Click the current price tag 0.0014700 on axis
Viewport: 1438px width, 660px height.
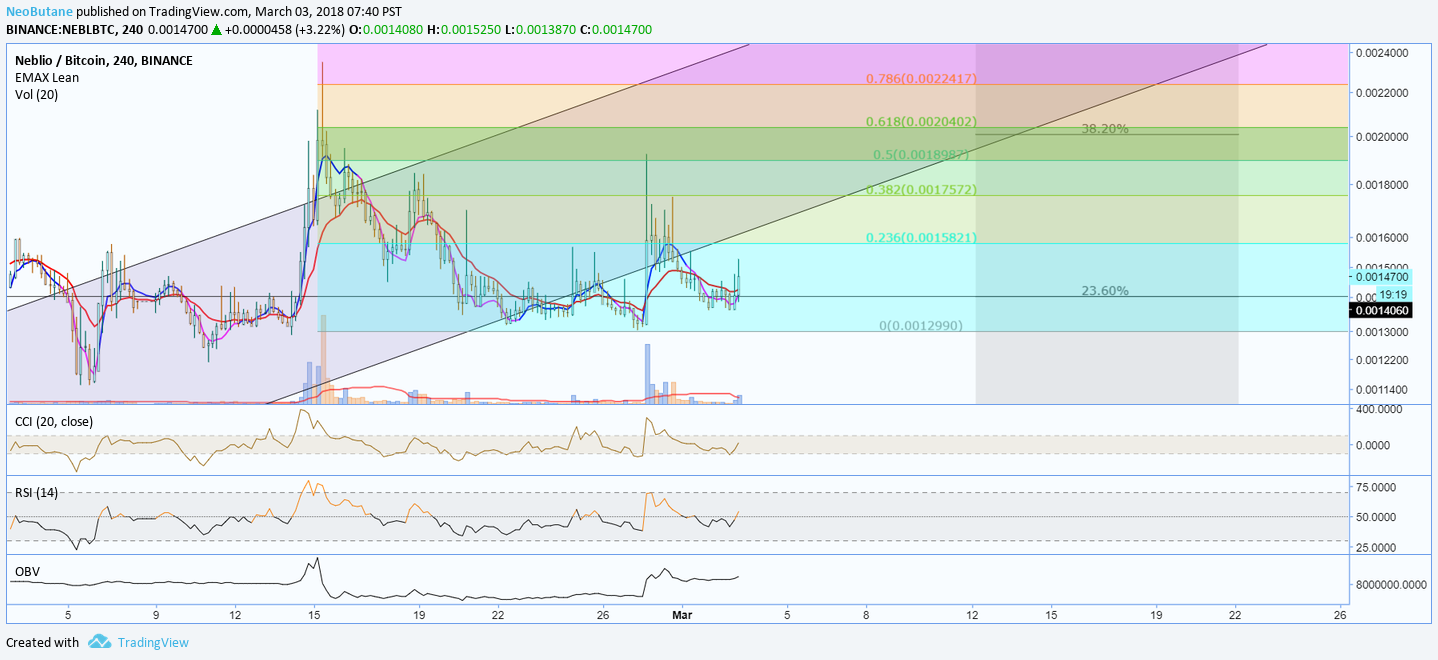1382,276
